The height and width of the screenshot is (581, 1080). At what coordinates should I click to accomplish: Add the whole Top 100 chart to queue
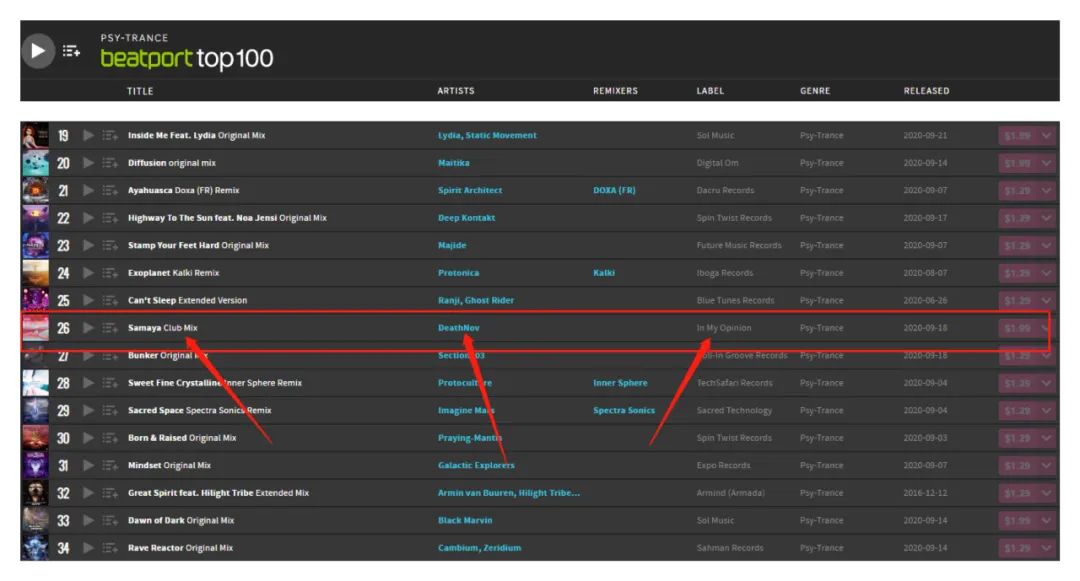click(x=71, y=51)
